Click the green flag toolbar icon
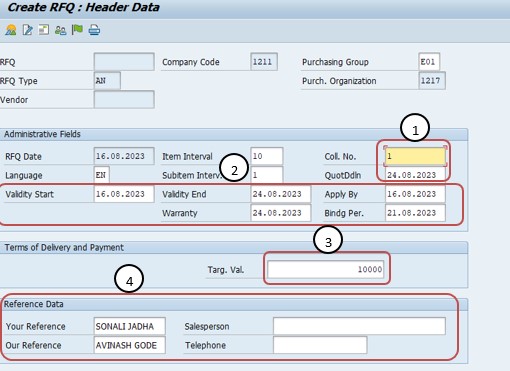 [x=77, y=30]
